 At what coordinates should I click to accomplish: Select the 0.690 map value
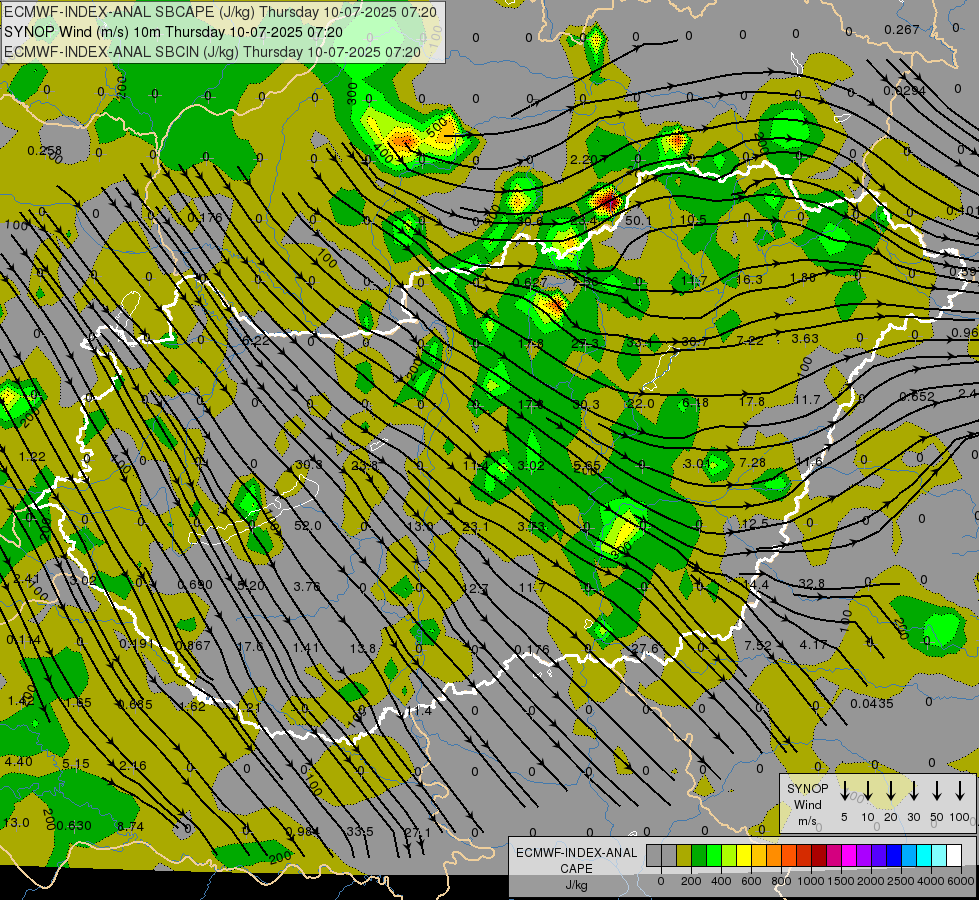[x=195, y=585]
